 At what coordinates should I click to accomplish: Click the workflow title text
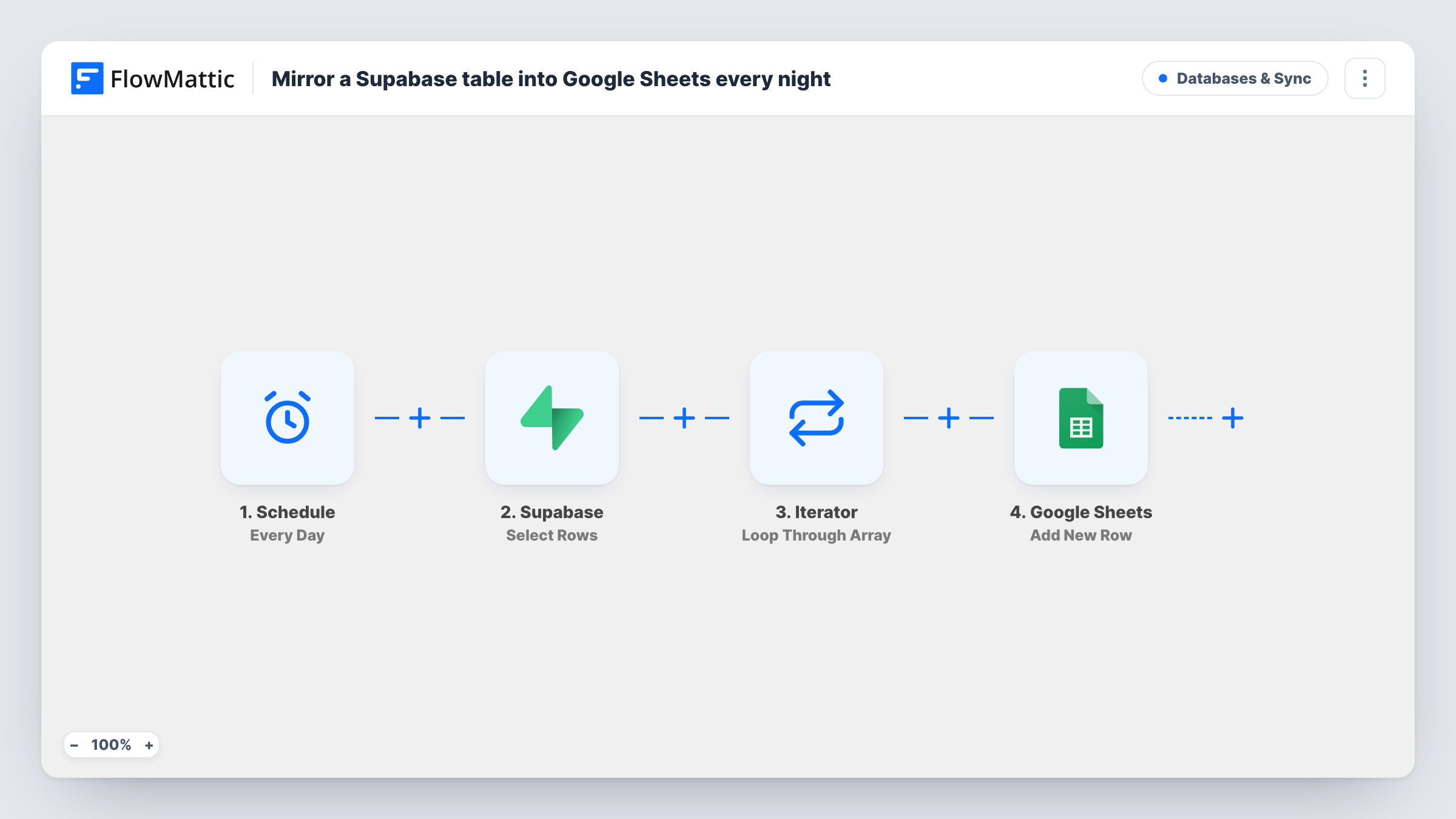551,79
